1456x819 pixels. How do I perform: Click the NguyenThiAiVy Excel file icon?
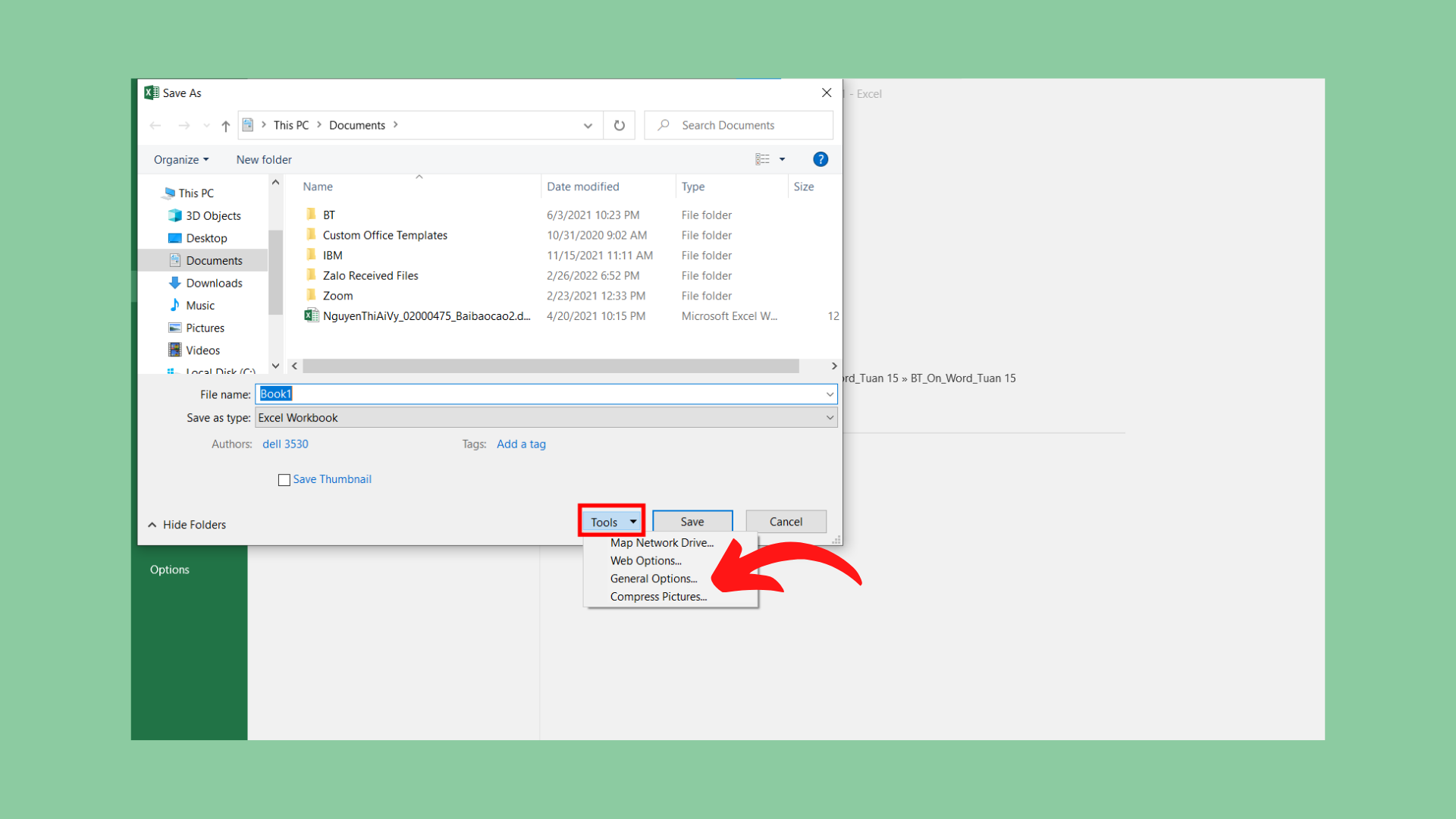tap(311, 316)
